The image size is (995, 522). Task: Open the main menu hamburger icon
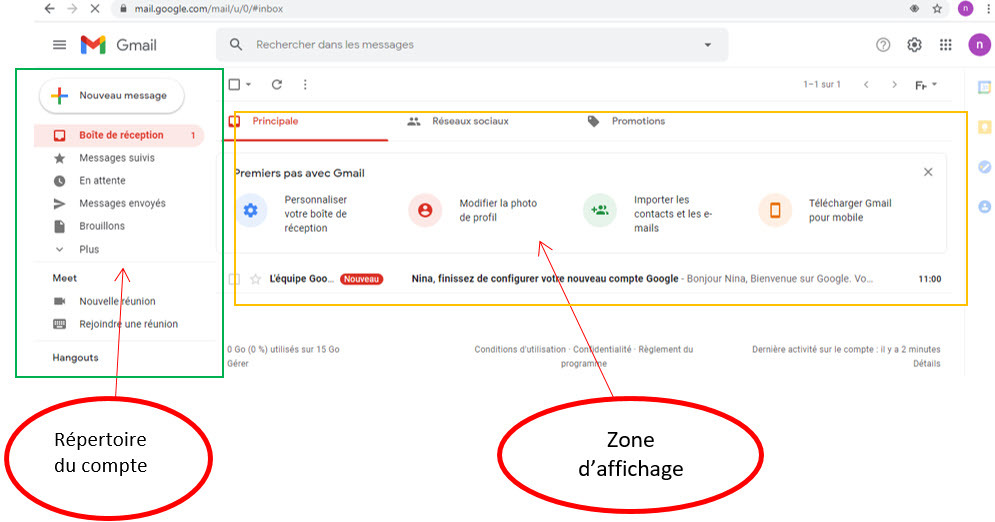[59, 44]
